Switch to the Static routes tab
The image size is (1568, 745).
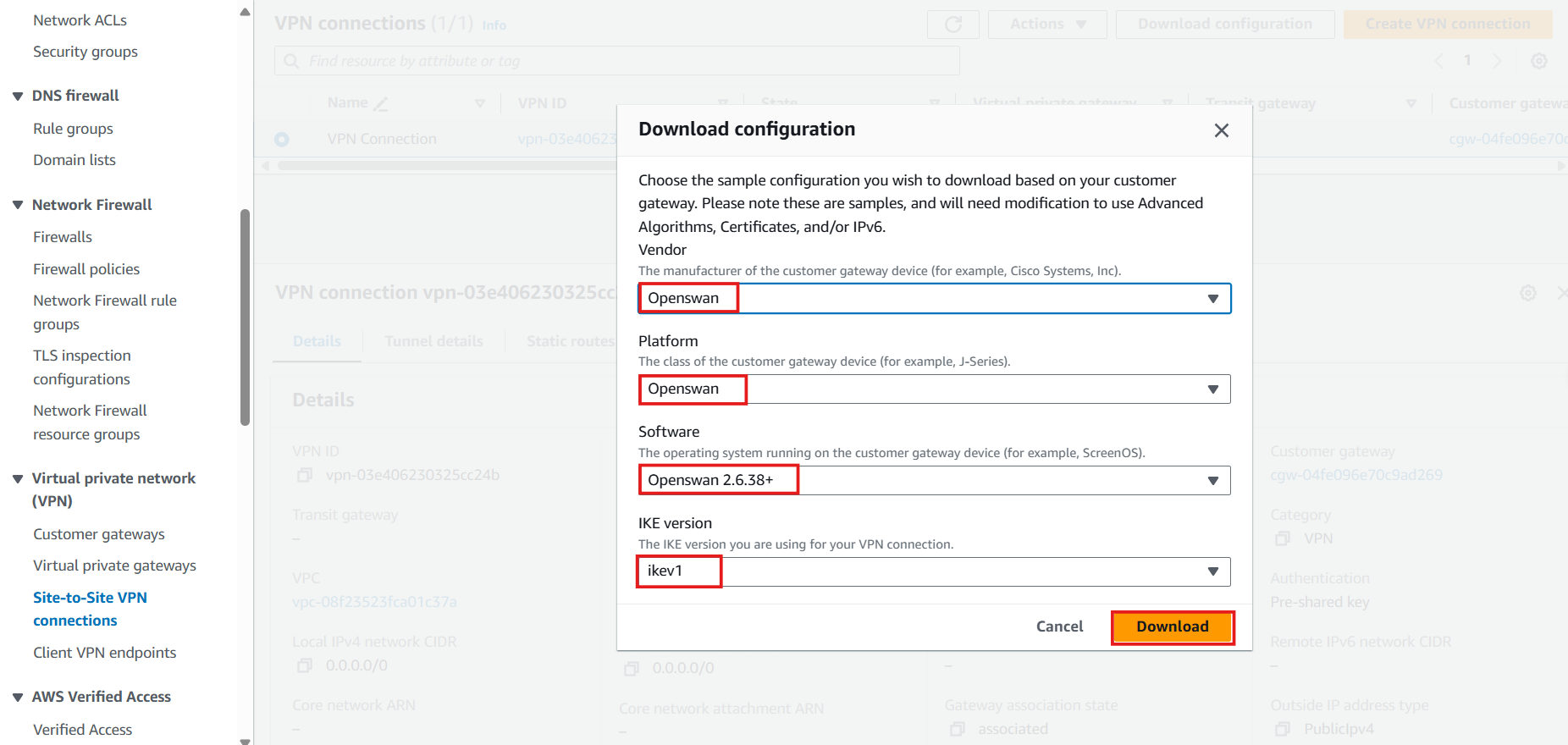point(570,341)
